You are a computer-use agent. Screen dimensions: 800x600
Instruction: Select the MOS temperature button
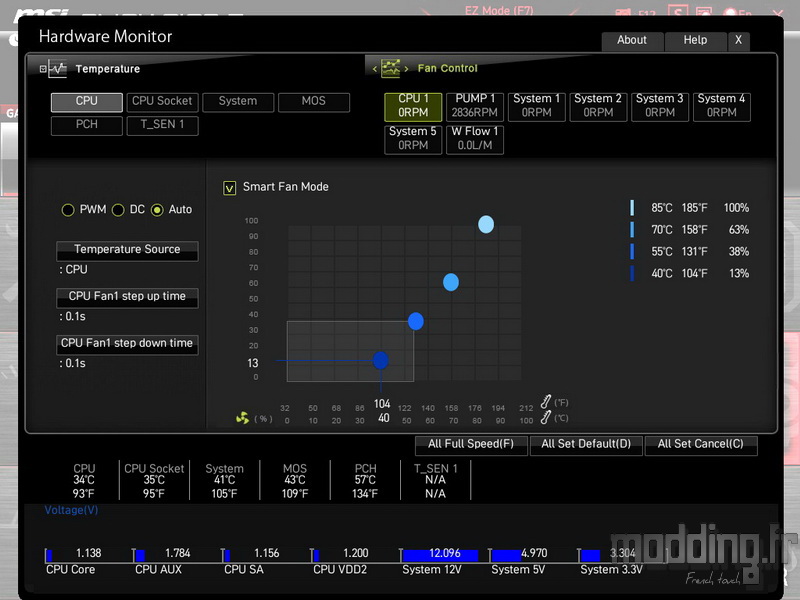pos(314,102)
